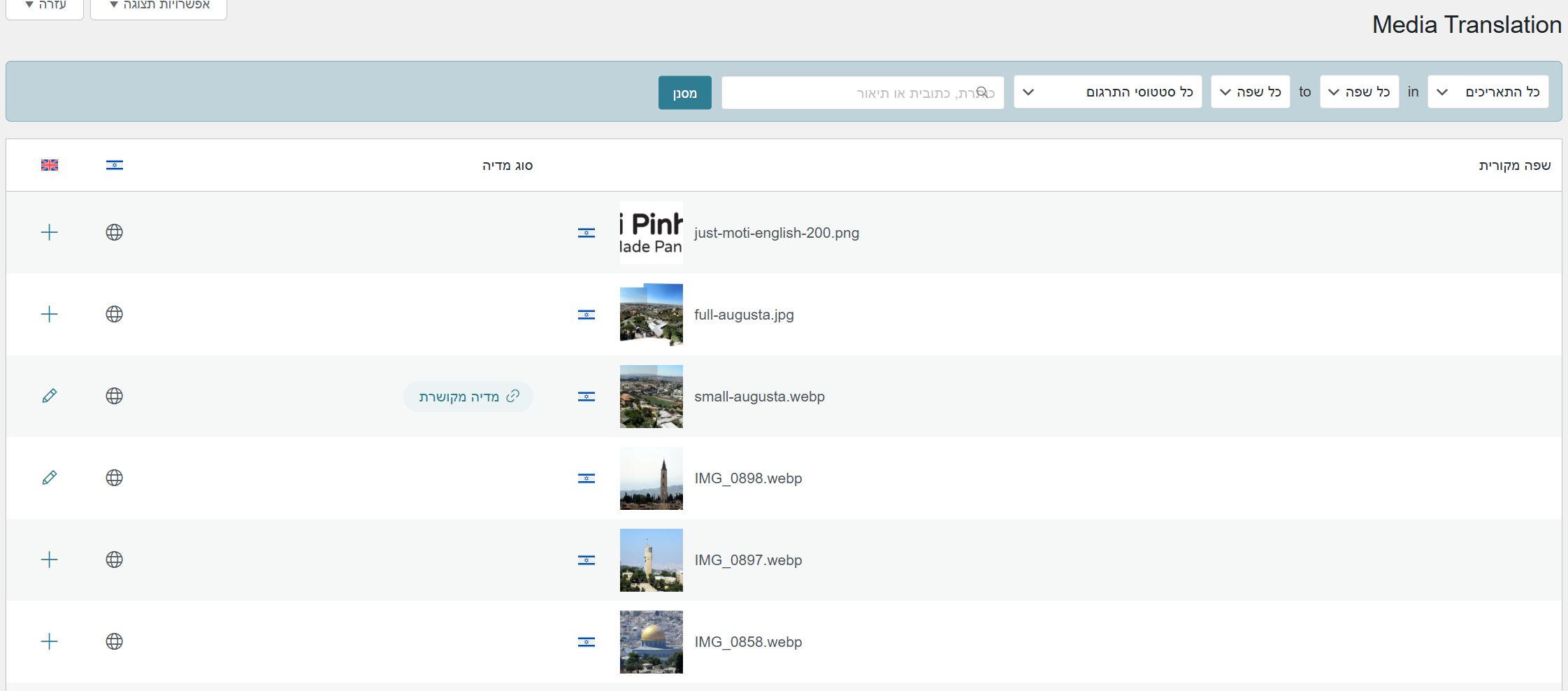Open the IMG_0858.webp dome thumbnail
The image size is (1568, 691).
(651, 641)
